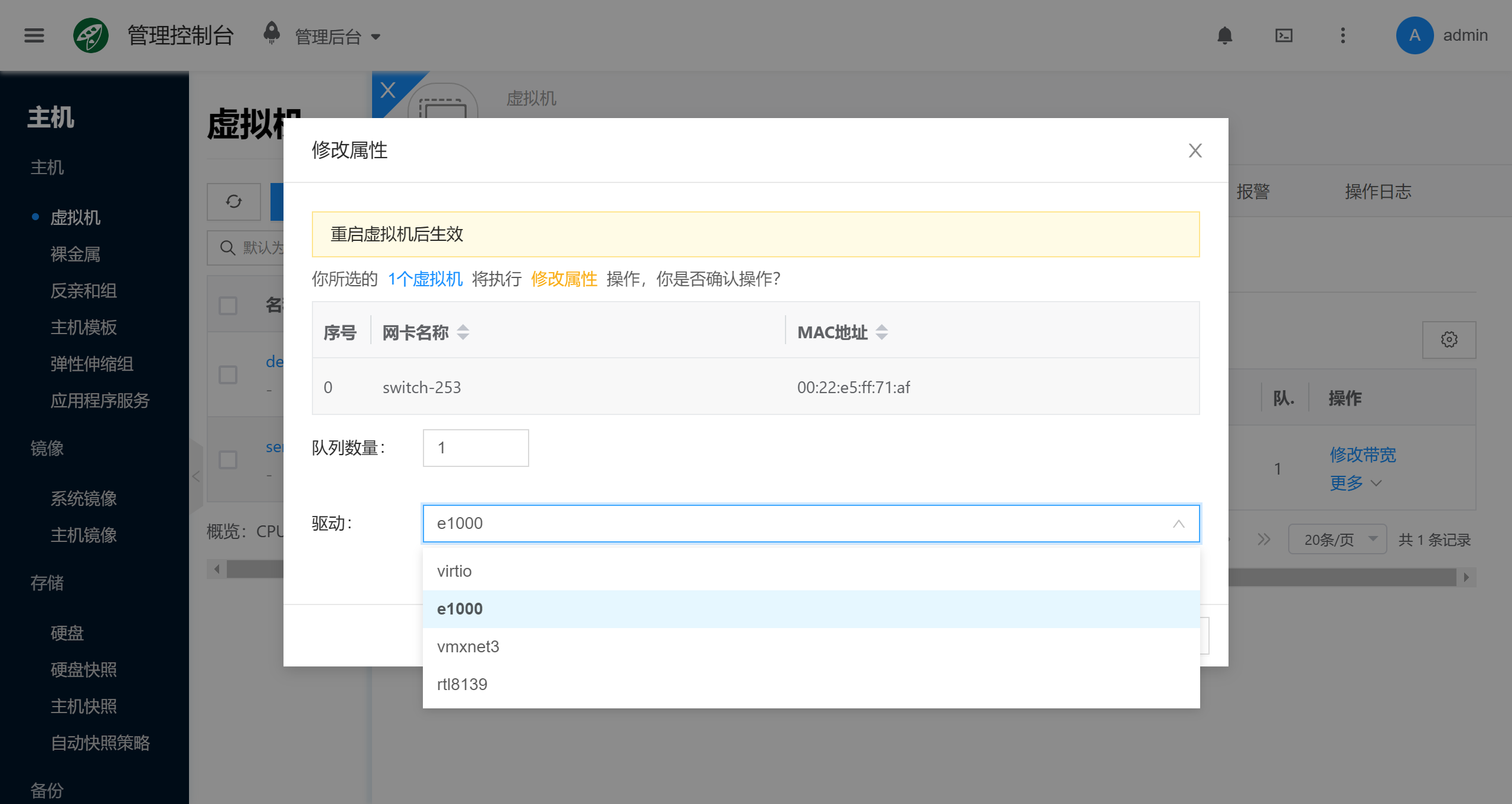This screenshot has width=1512, height=804.
Task: Collapse the 驱动 dropdown showing e1000
Action: 812,524
